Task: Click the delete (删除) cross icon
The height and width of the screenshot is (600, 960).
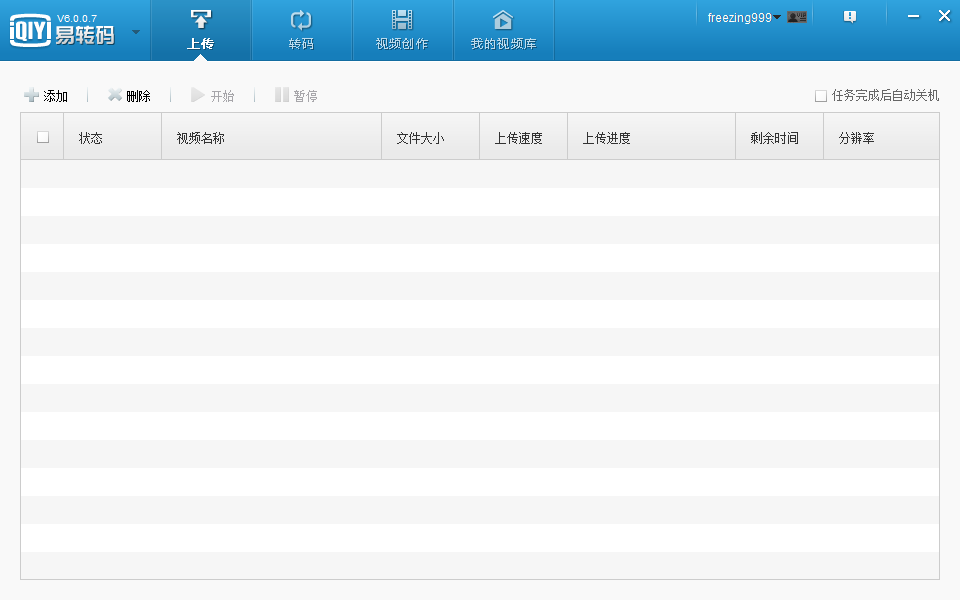Action: pos(115,95)
